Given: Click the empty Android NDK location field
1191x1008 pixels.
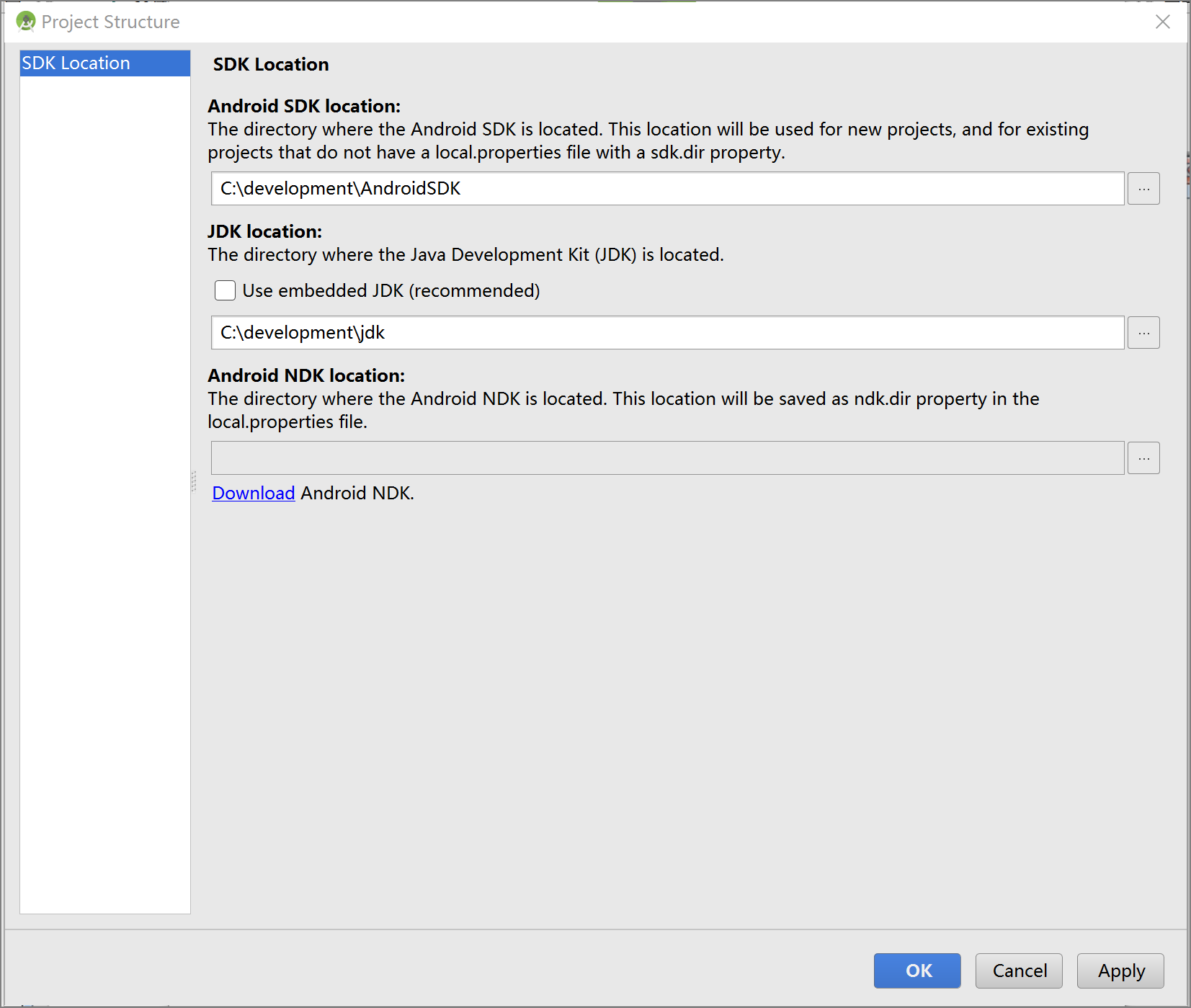Looking at the screenshot, I should [668, 458].
